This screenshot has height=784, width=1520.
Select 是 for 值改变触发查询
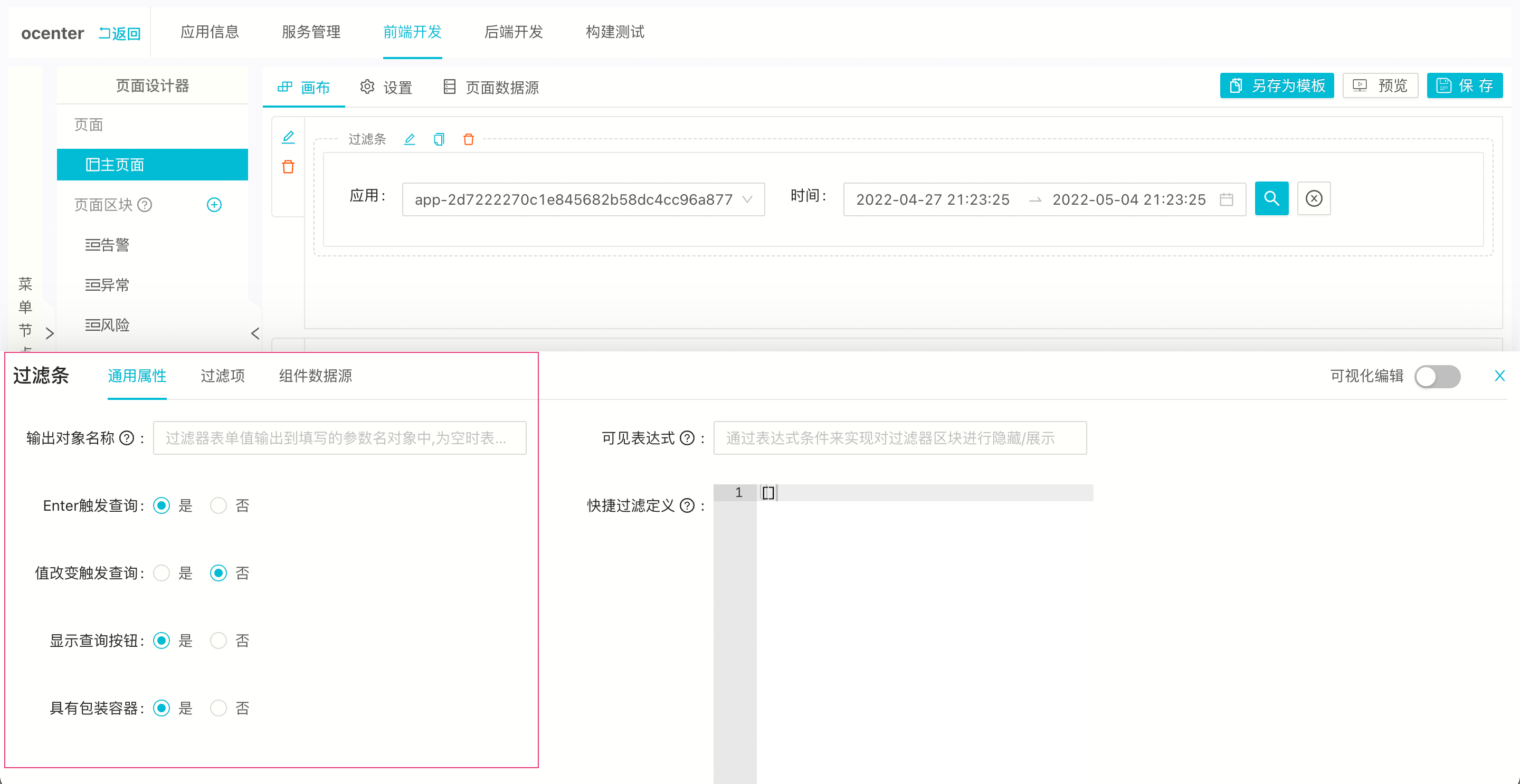(161, 573)
